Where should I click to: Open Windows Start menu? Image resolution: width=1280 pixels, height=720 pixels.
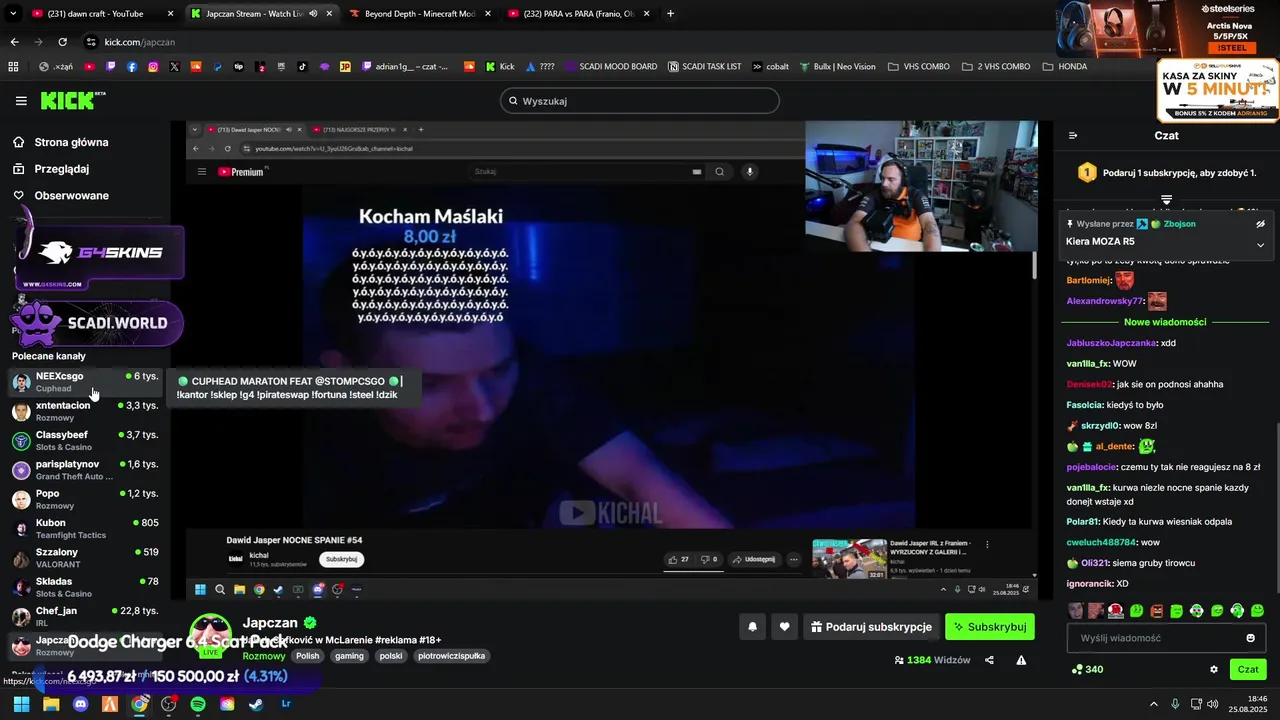point(21,704)
